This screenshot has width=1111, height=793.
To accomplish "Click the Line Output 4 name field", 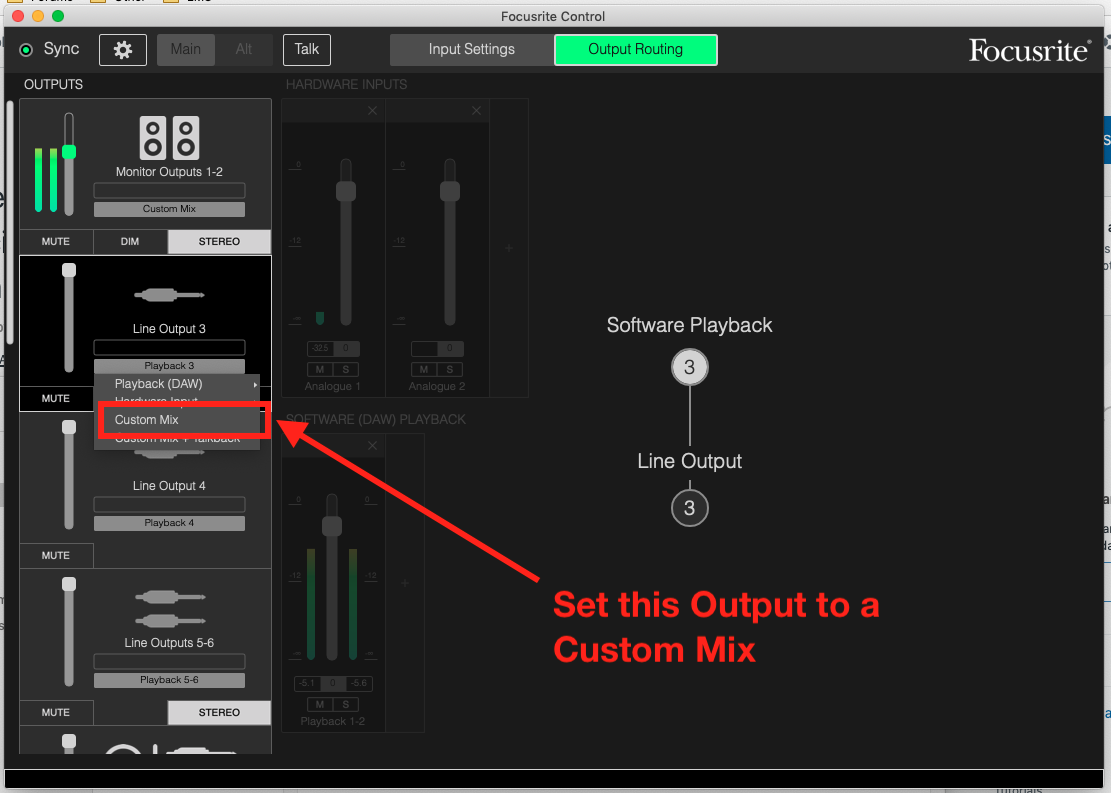I will click(169, 505).
